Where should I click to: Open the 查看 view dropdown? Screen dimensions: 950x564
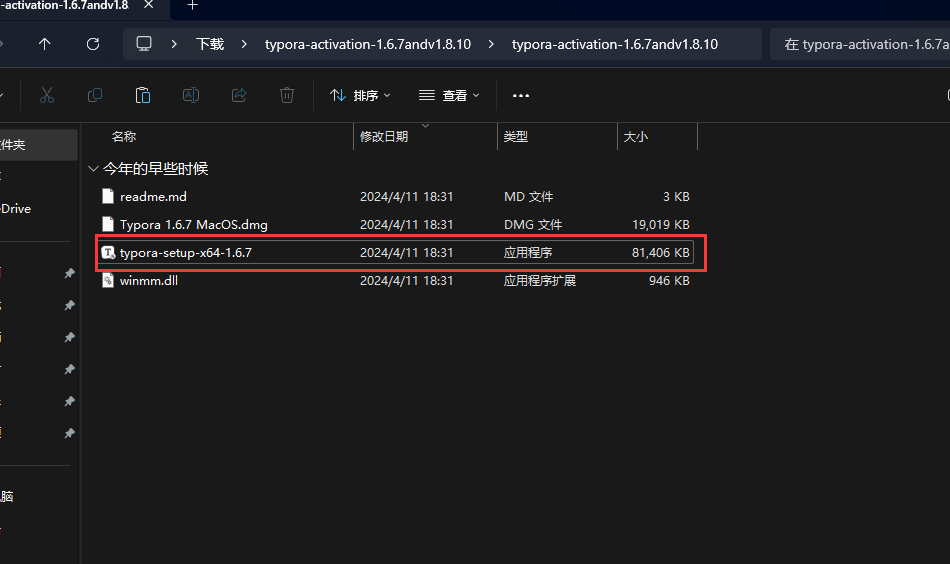tap(449, 95)
